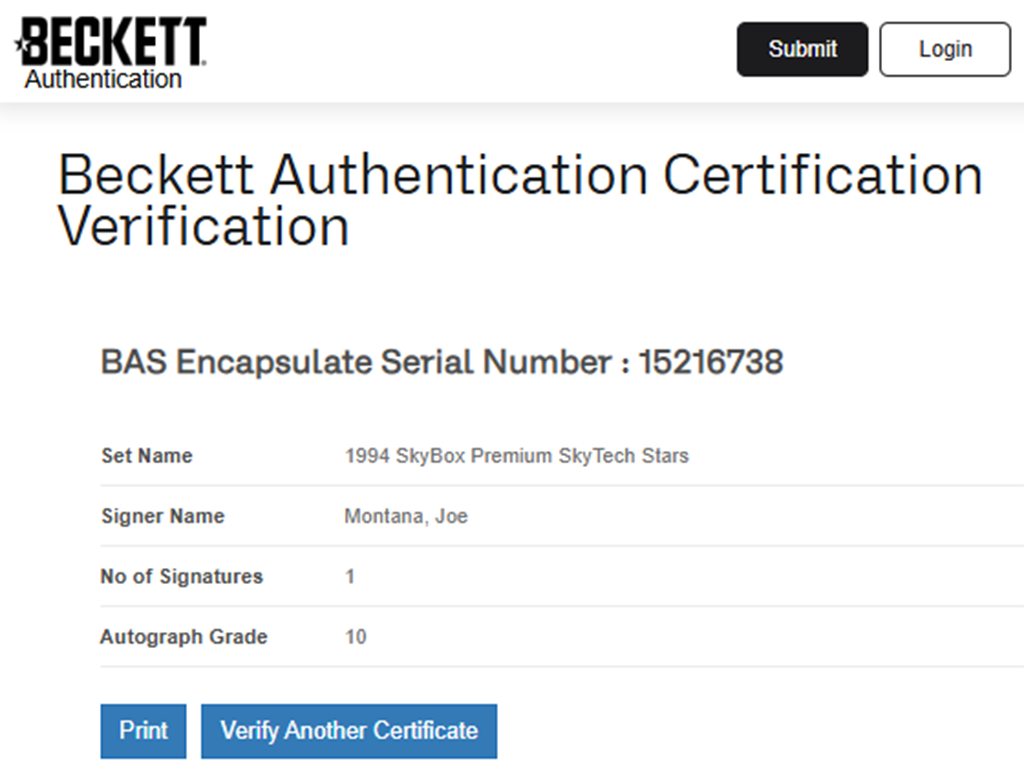The height and width of the screenshot is (779, 1024).
Task: Click the serial number 15216738
Action: tap(710, 362)
